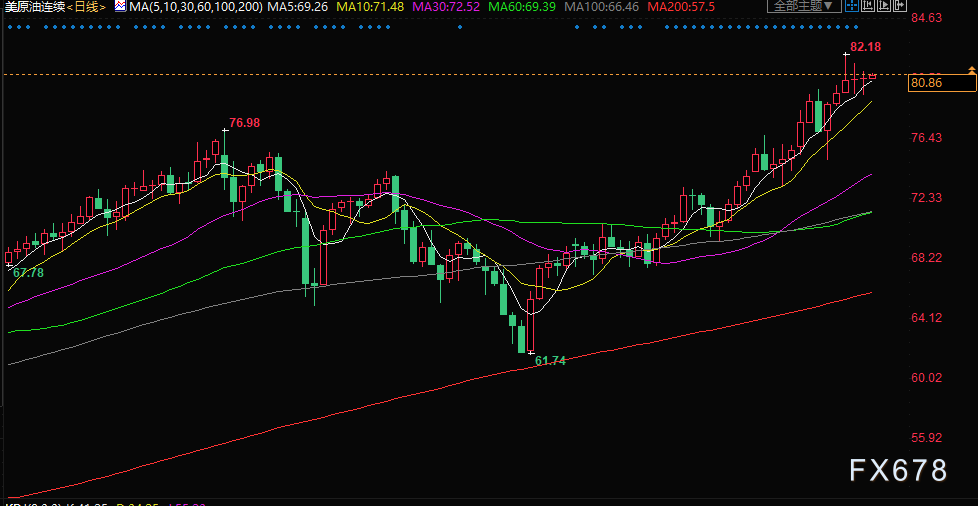Open the 全部主题 dropdown

tap(804, 6)
